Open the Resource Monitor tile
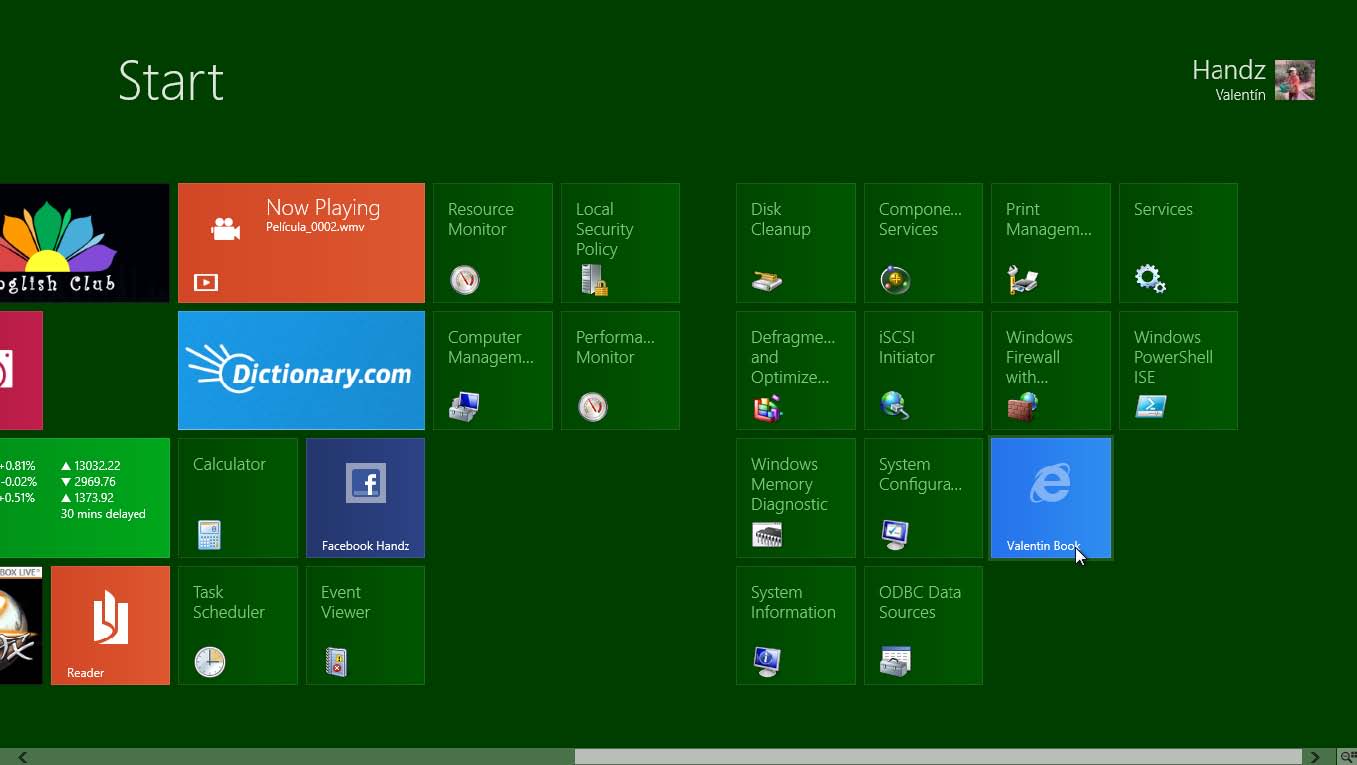1357x765 pixels. (492, 243)
